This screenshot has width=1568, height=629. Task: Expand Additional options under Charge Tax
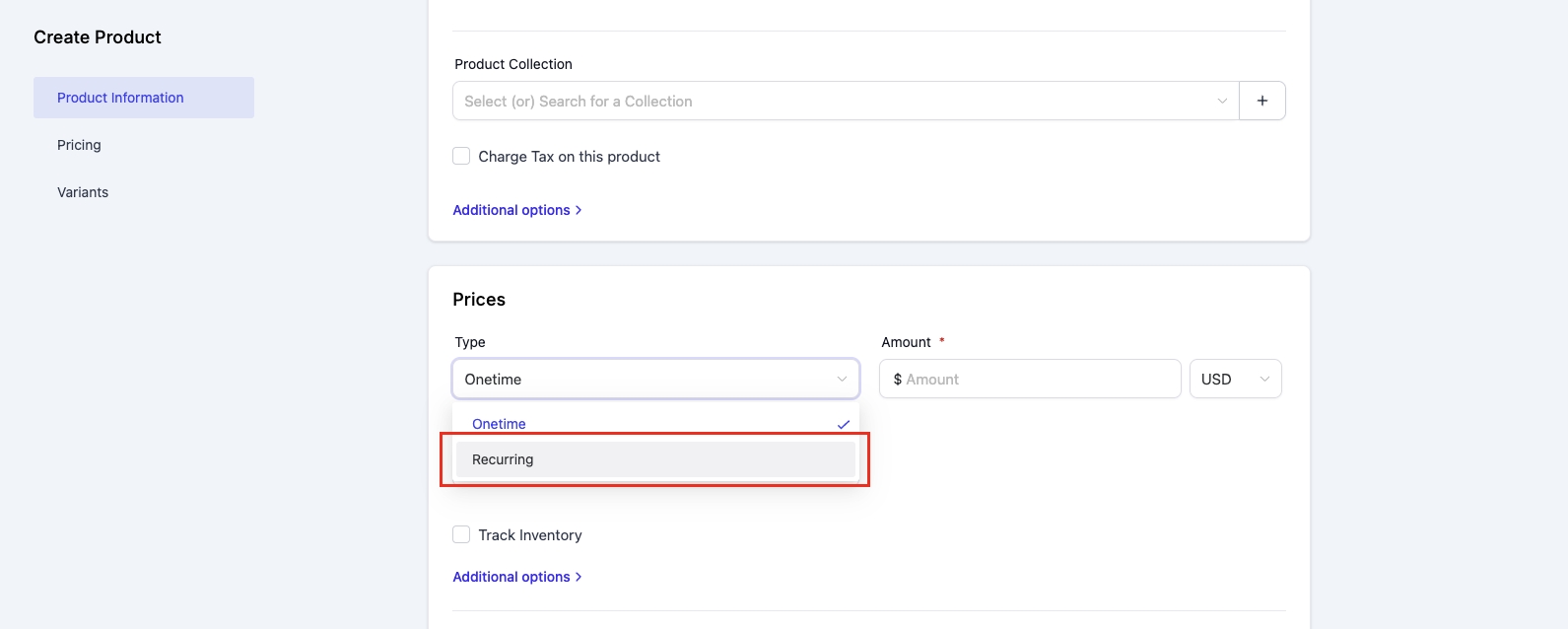(516, 210)
